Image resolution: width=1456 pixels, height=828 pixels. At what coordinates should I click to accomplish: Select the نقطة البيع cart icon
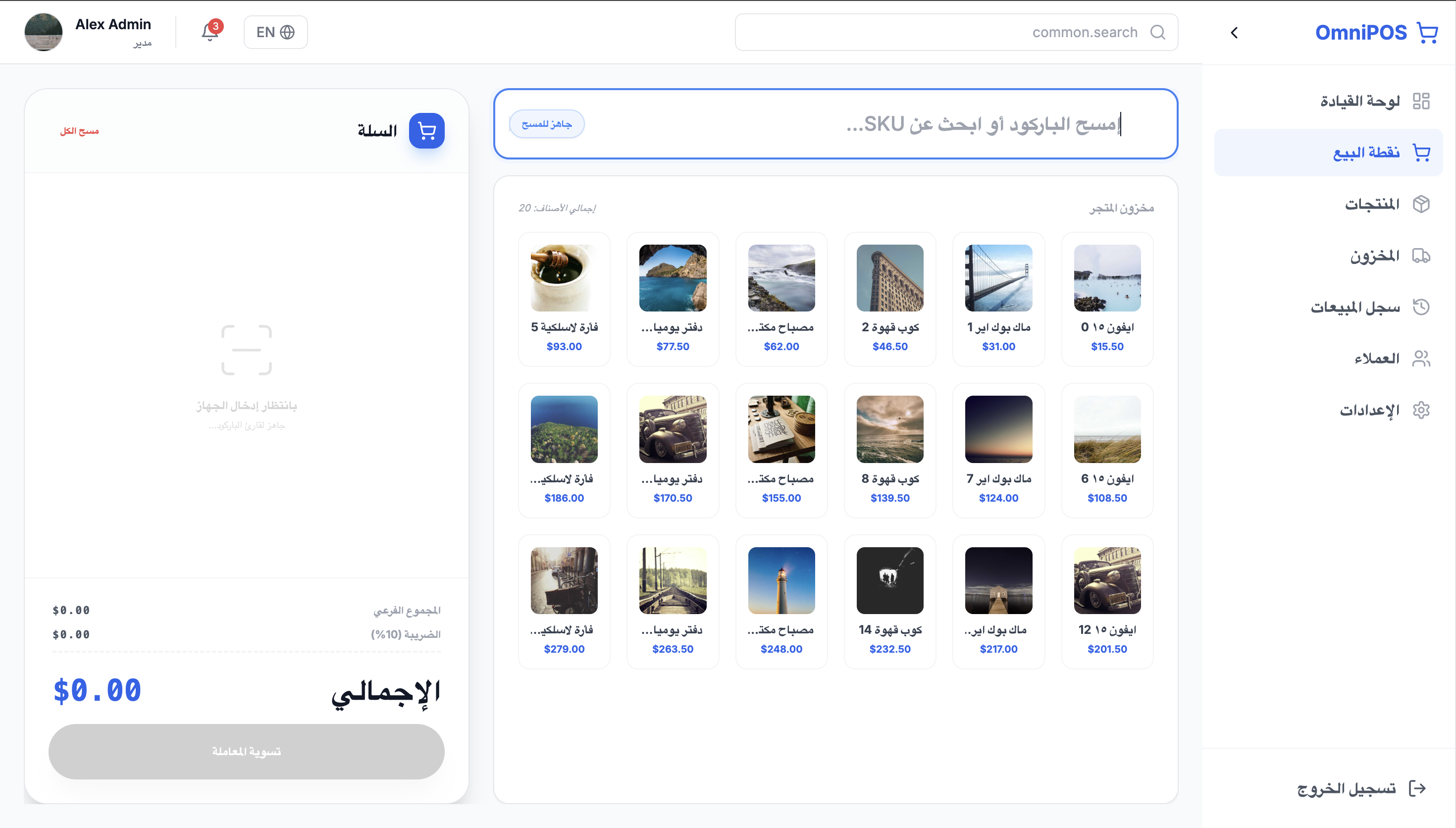click(x=1422, y=152)
